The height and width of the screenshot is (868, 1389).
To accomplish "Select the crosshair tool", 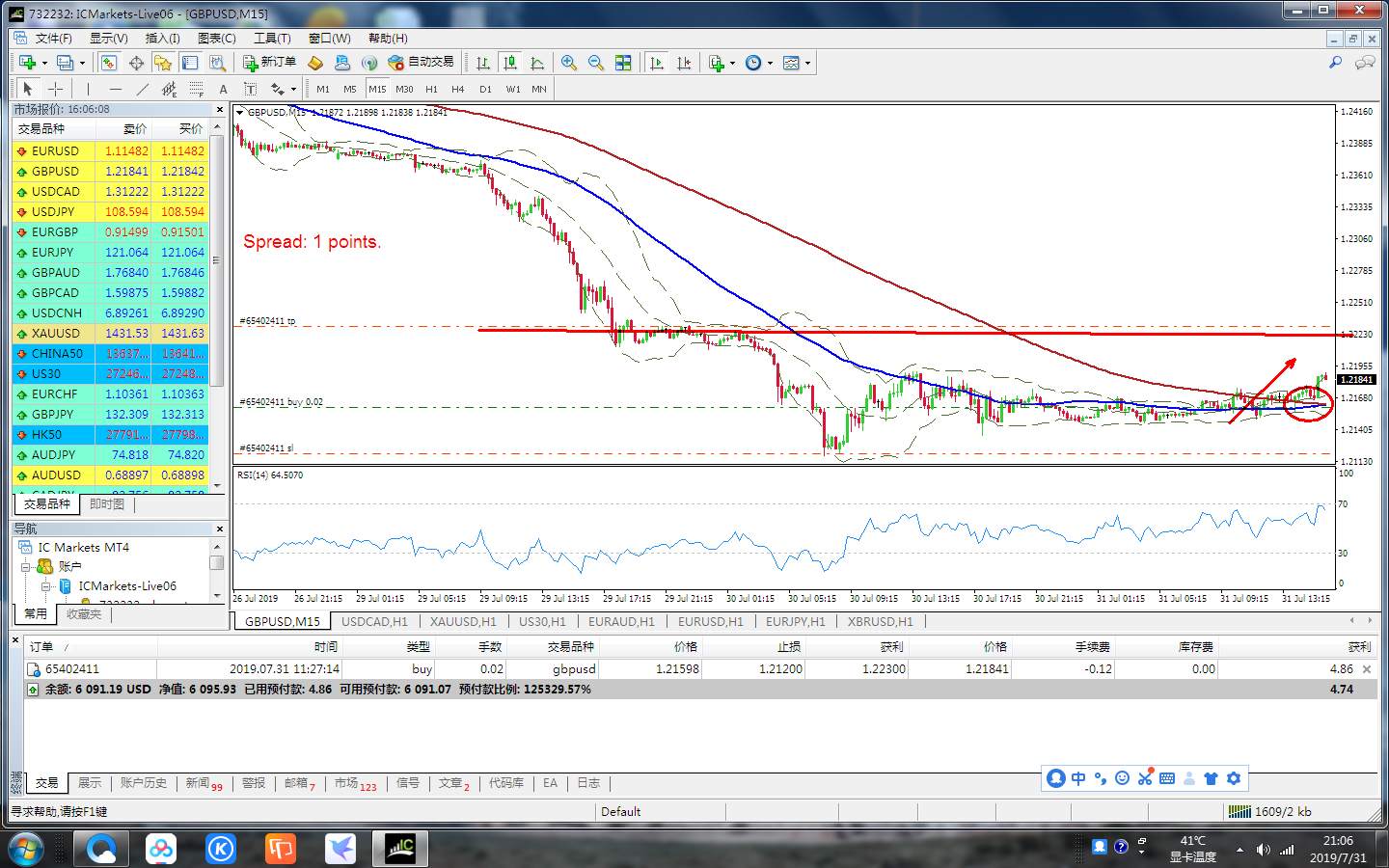I will coord(55,89).
